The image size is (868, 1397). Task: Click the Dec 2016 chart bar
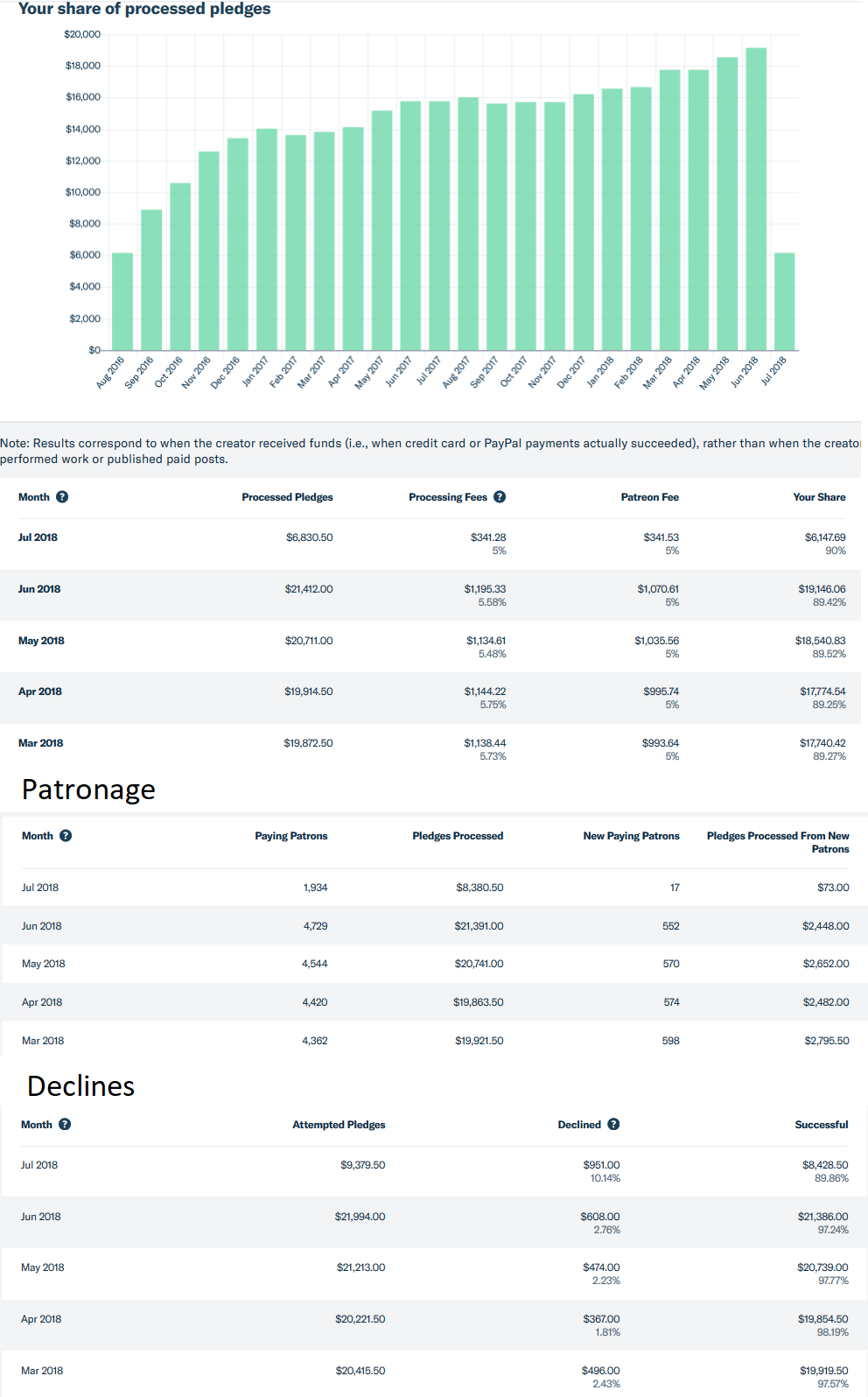coord(238,245)
